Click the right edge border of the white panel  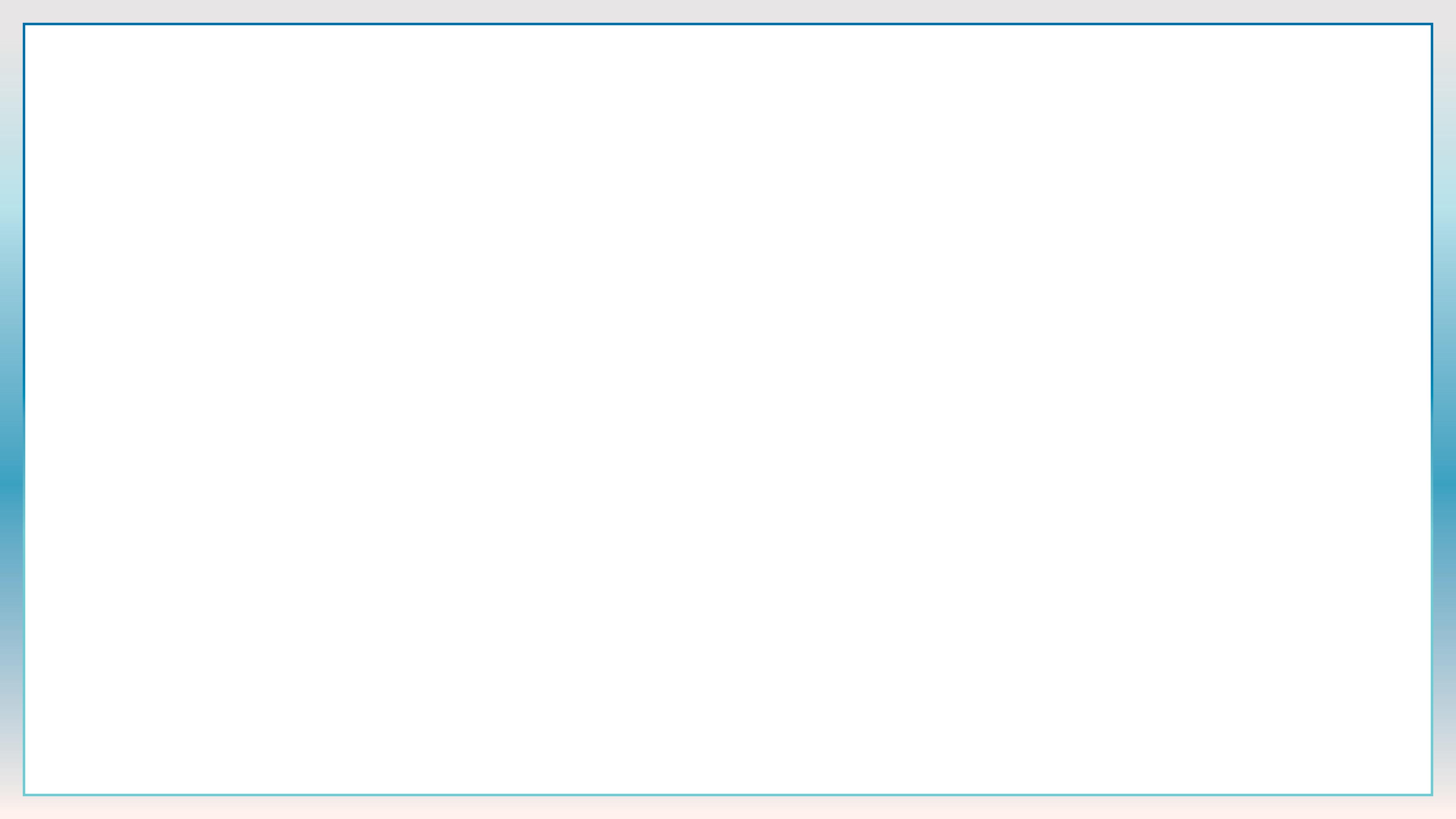pyautogui.click(x=1432, y=409)
